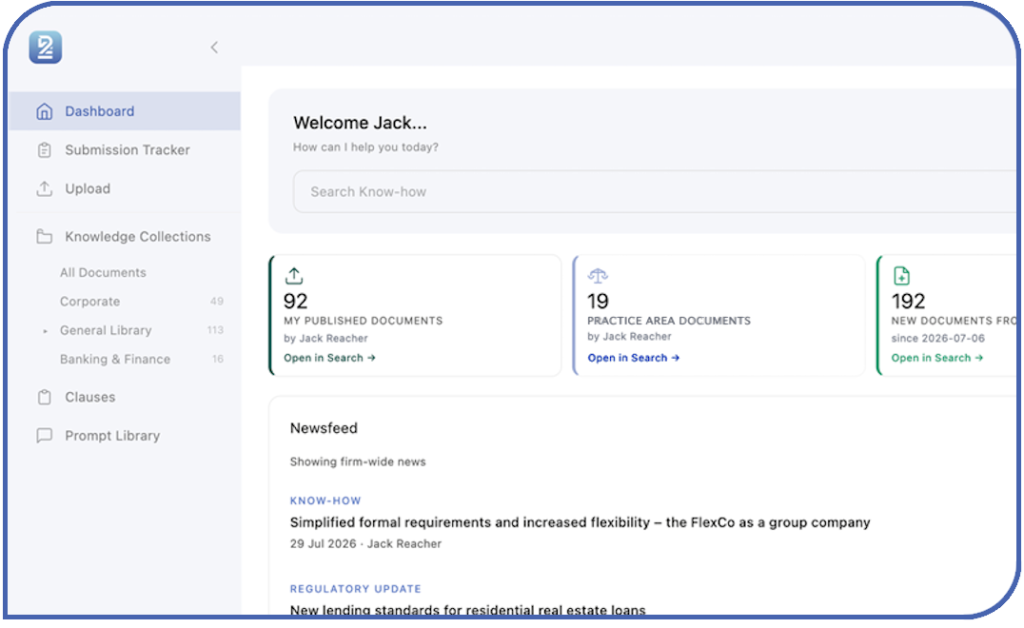The width and height of the screenshot is (1024, 628).
Task: Click the General Library count 113
Action: point(216,330)
